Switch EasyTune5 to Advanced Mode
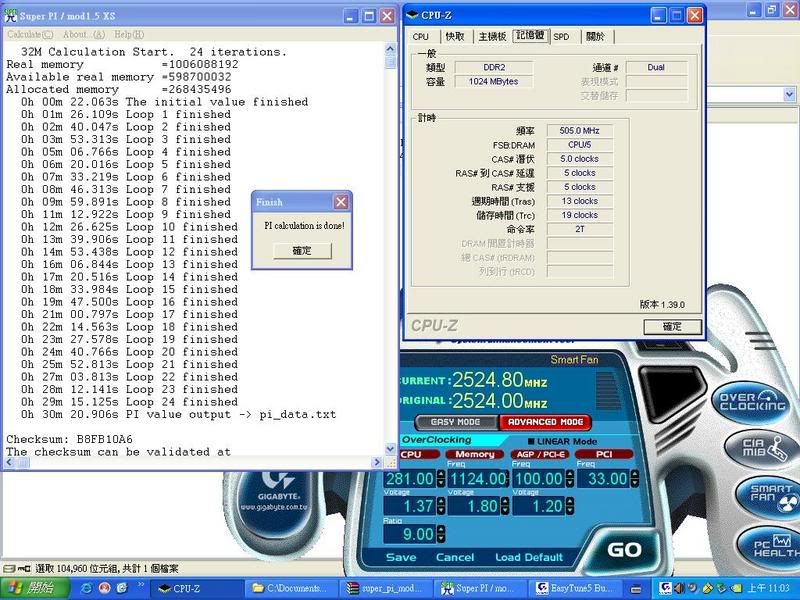This screenshot has height=600, width=800. (x=545, y=422)
